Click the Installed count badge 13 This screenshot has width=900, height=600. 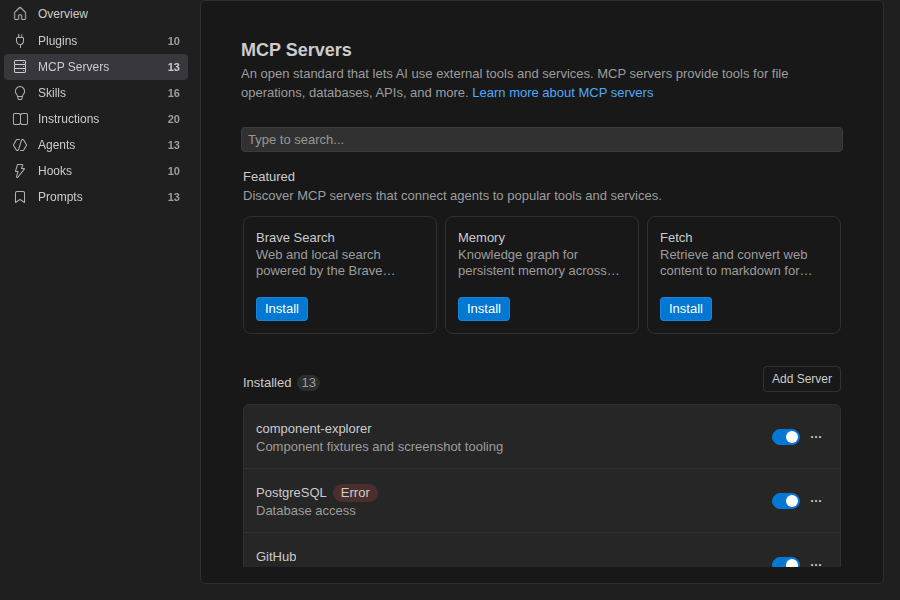coord(309,383)
